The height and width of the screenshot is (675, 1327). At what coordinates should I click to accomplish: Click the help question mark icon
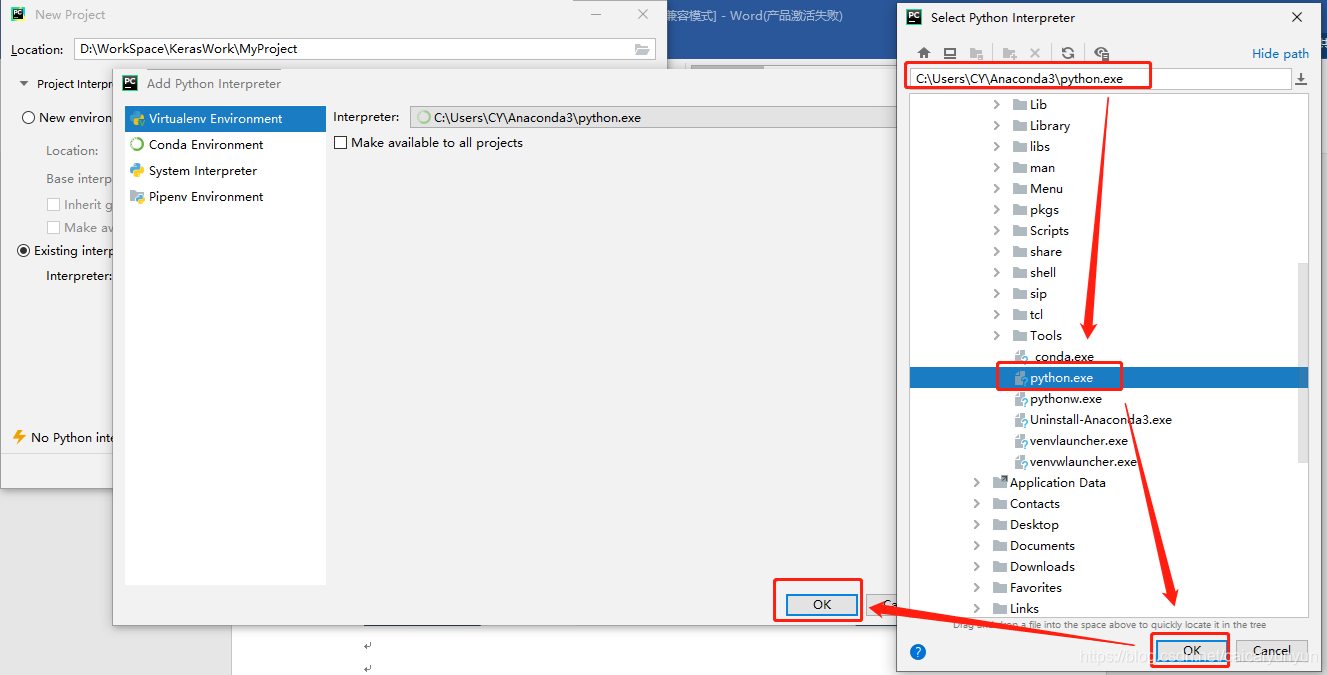click(918, 651)
